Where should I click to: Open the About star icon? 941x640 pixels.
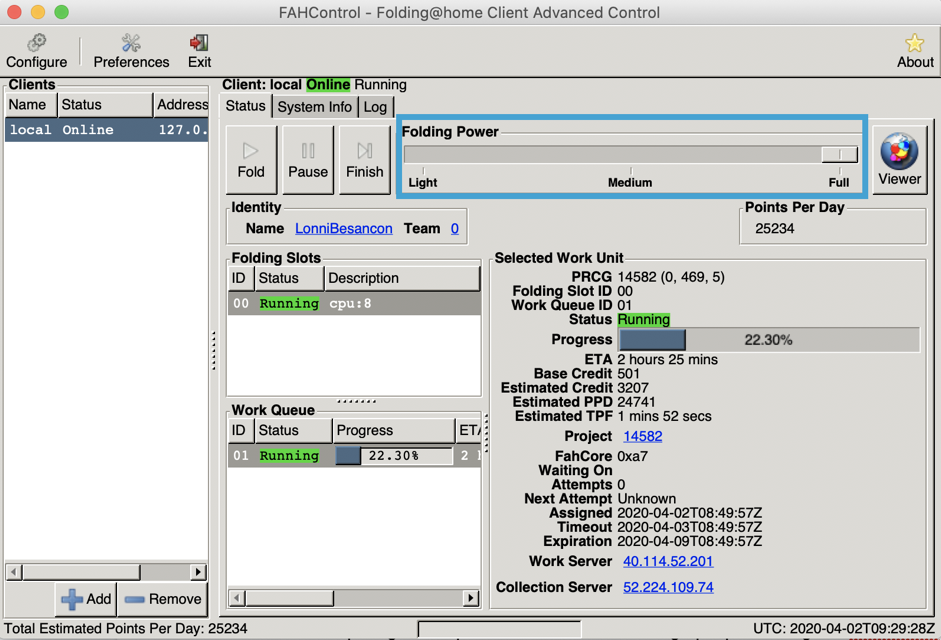[915, 43]
